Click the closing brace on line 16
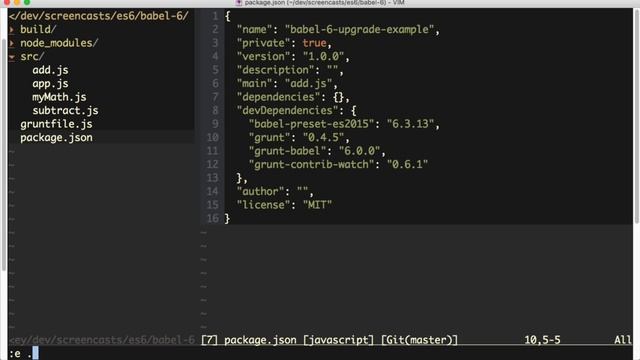The width and height of the screenshot is (640, 360). point(228,218)
